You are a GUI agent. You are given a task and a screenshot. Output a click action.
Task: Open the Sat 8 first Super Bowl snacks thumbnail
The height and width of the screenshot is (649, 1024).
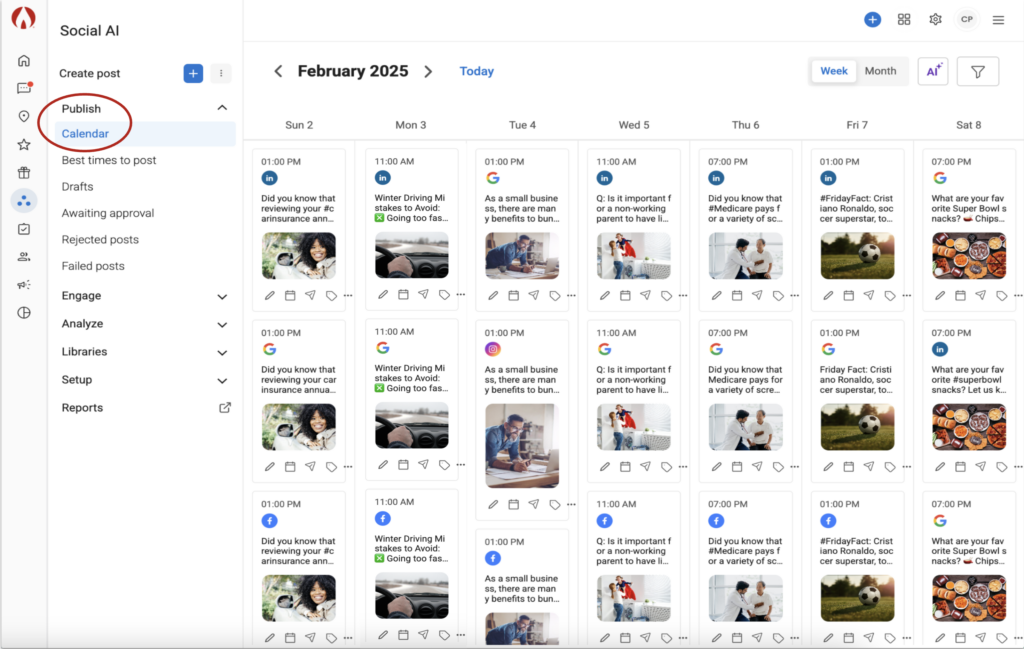[968, 256]
